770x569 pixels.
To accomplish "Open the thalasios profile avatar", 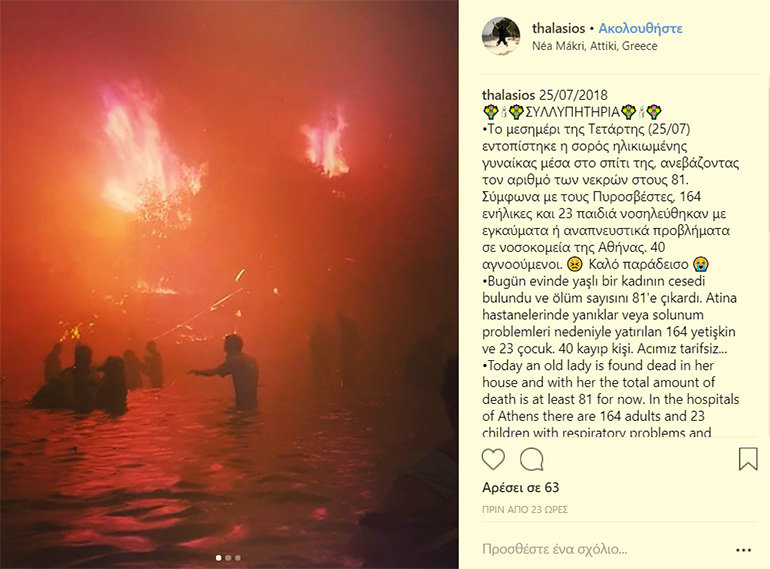I will point(500,36).
